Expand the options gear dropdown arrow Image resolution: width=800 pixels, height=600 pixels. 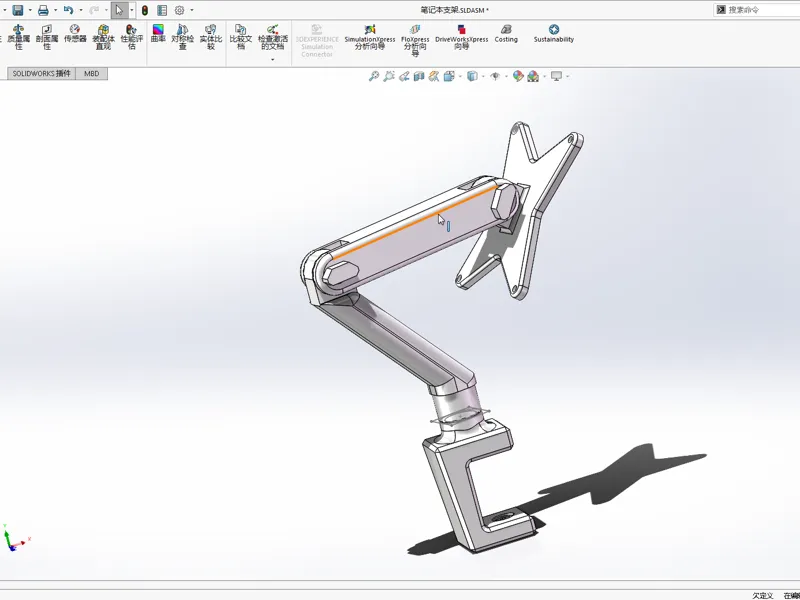point(192,10)
